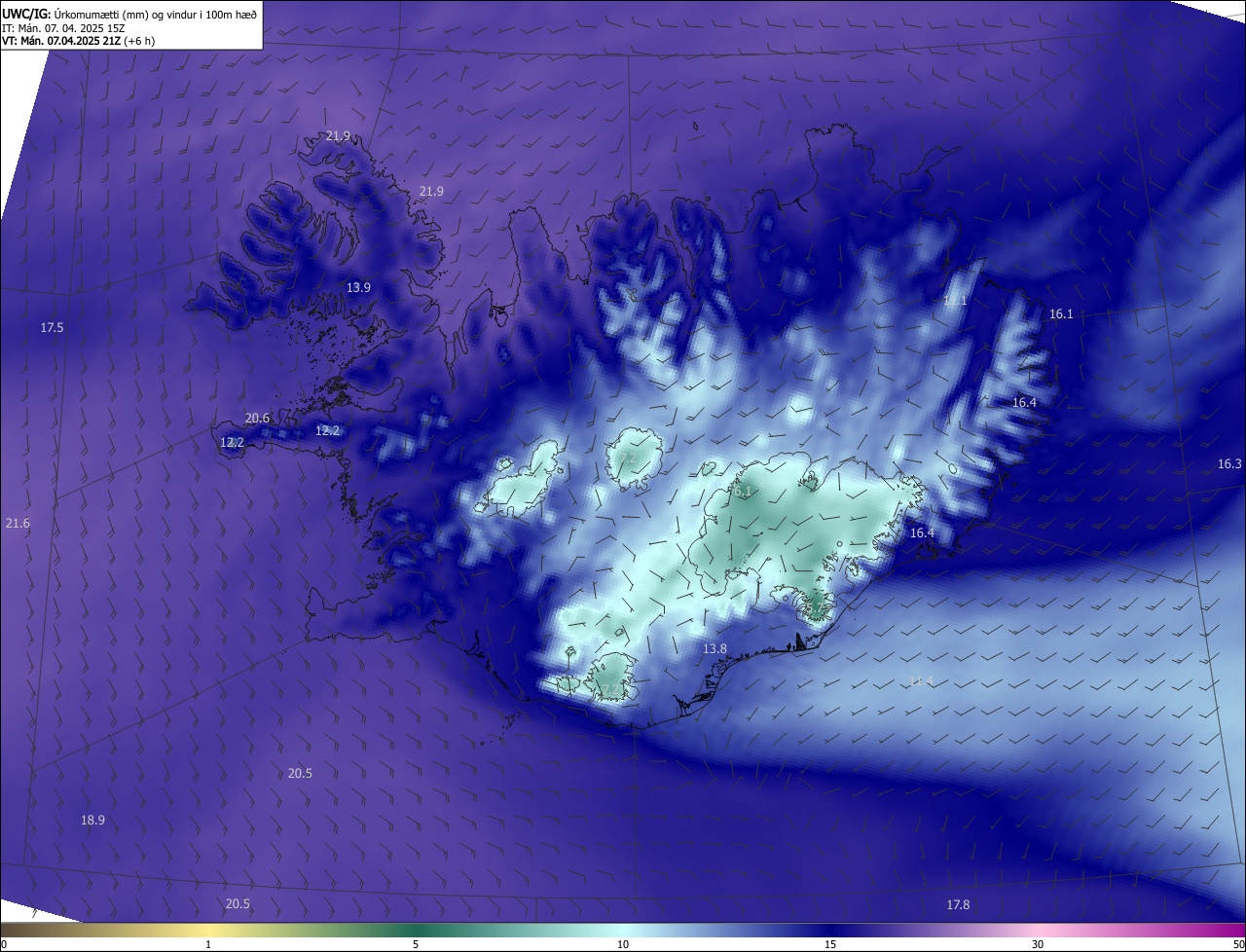The width and height of the screenshot is (1246, 952).
Task: Click the 5 tick label on the color scale
Action: point(416,944)
